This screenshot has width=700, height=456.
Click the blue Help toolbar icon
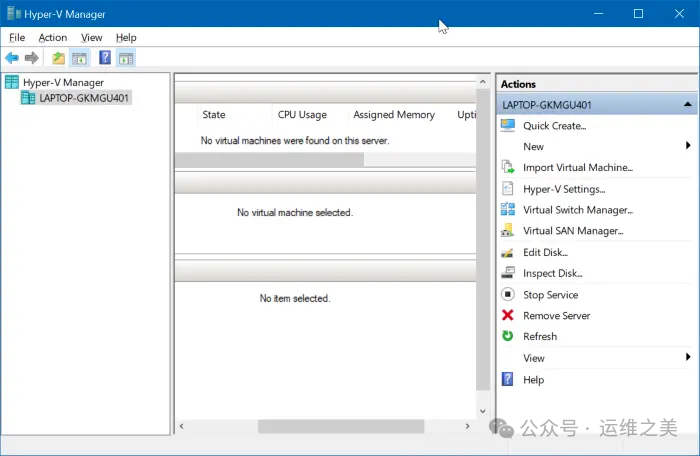105,58
